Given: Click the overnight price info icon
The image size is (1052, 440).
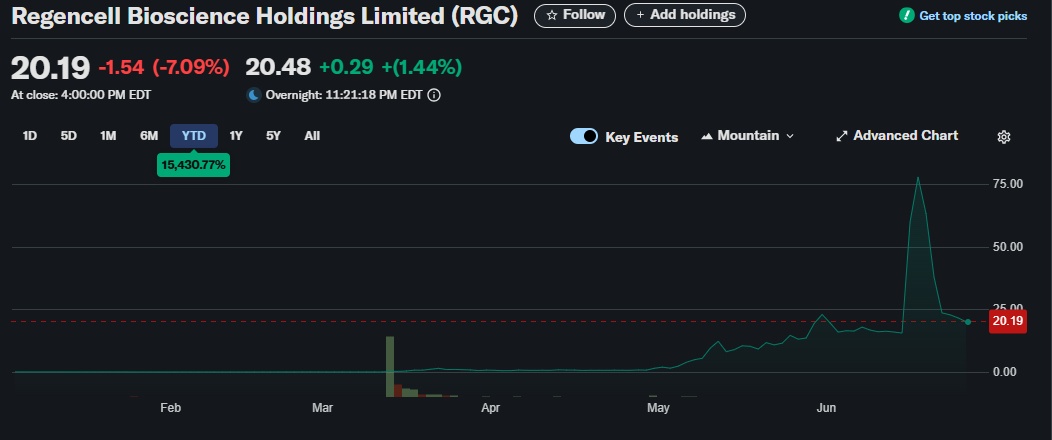Looking at the screenshot, I should [434, 95].
